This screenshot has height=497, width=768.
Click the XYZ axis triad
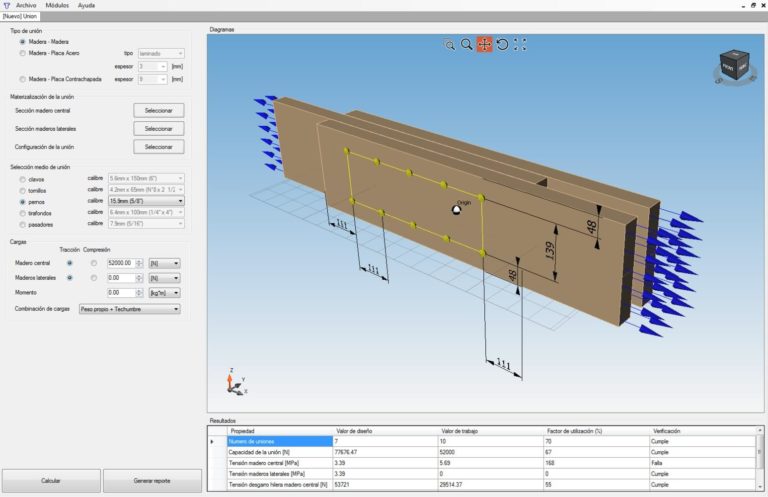pyautogui.click(x=237, y=383)
